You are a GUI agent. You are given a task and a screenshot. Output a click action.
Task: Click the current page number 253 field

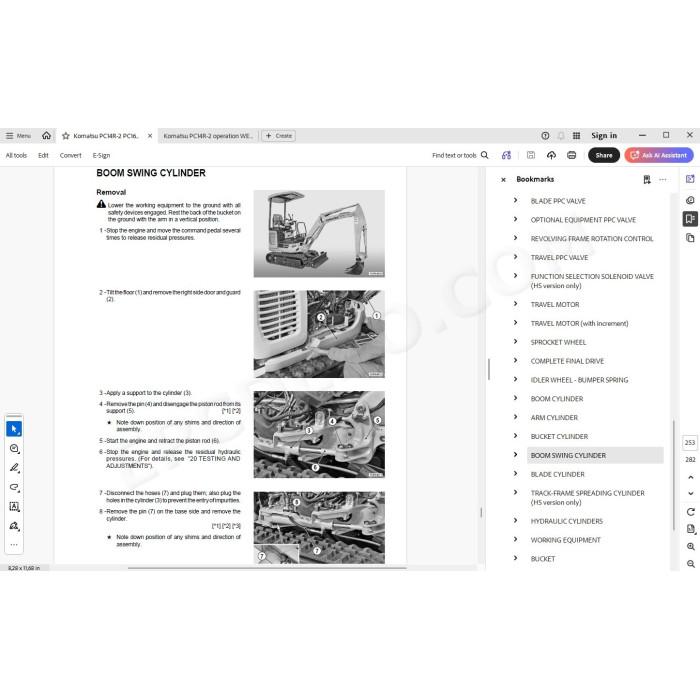click(690, 442)
